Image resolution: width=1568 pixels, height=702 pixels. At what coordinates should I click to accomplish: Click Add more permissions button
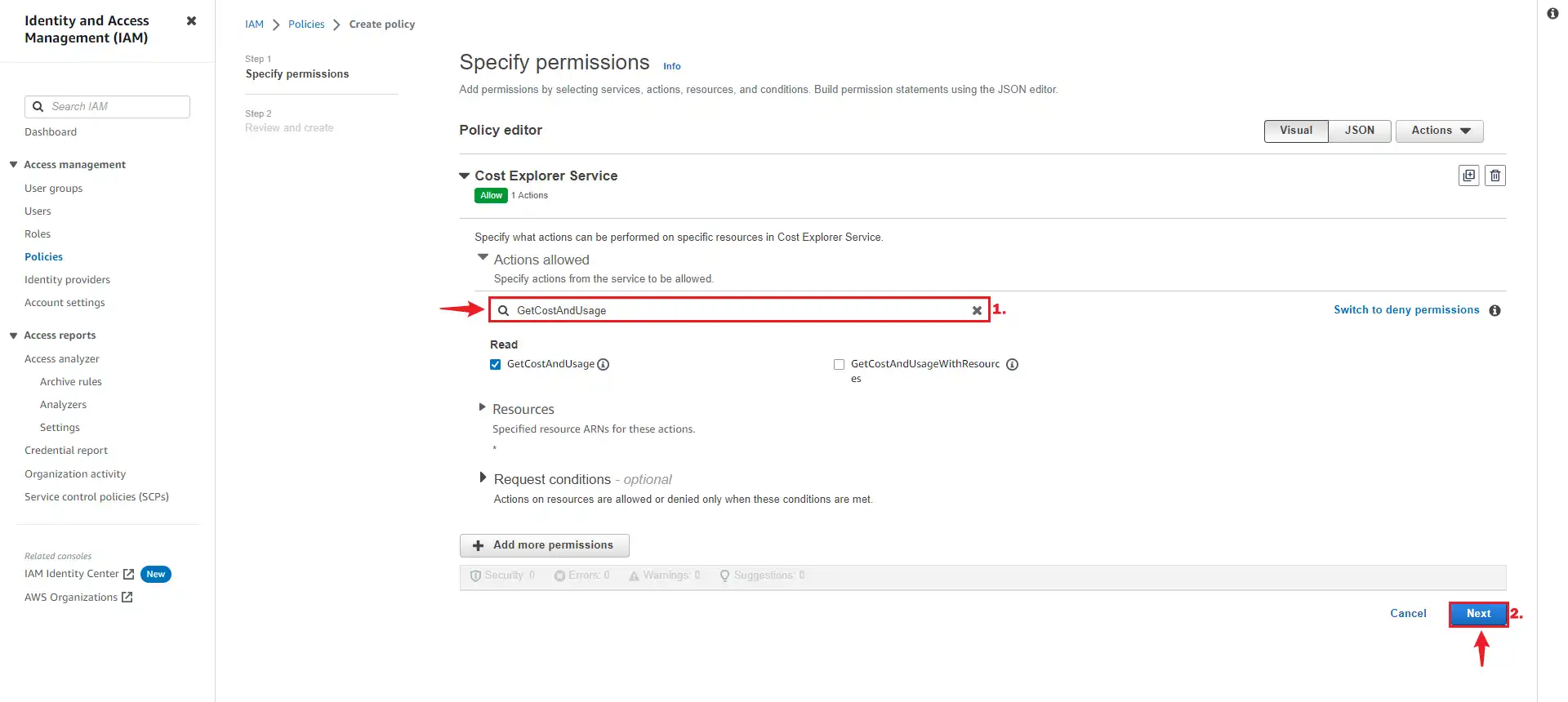coord(545,545)
